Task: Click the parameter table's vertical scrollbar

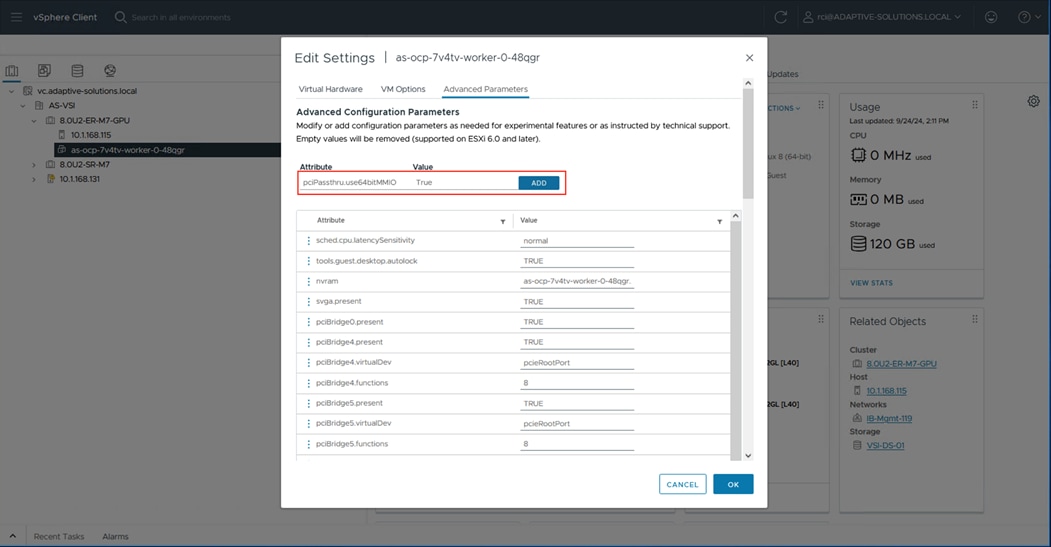Action: [x=735, y=330]
